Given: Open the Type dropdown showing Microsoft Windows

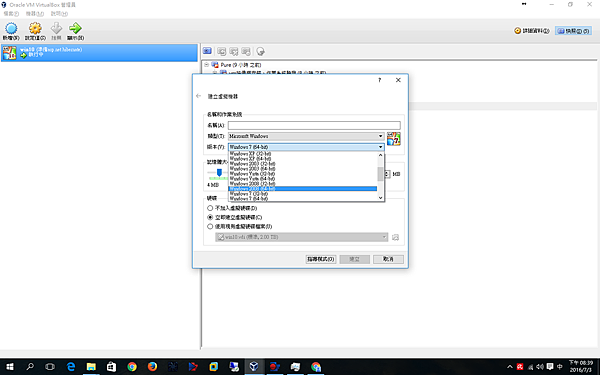Looking at the screenshot, I should tap(306, 136).
